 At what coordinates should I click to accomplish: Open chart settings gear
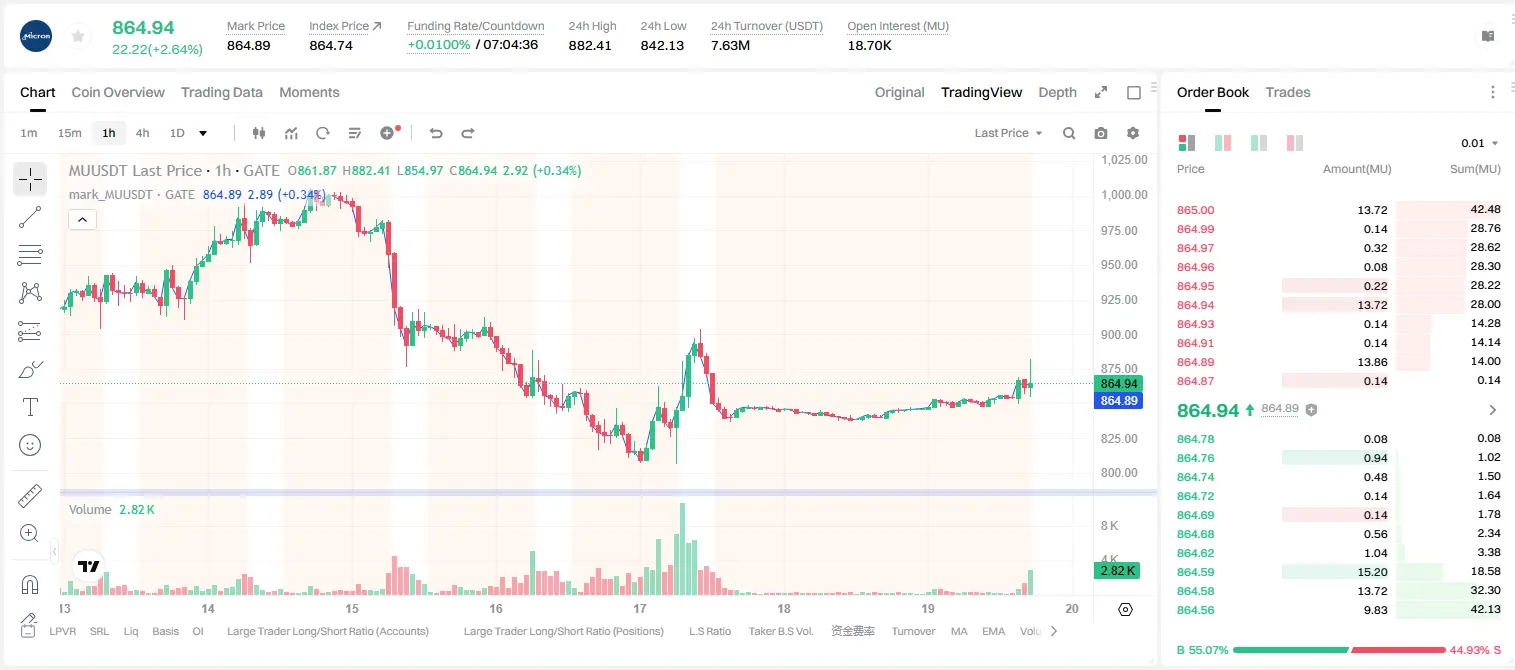coord(1133,133)
